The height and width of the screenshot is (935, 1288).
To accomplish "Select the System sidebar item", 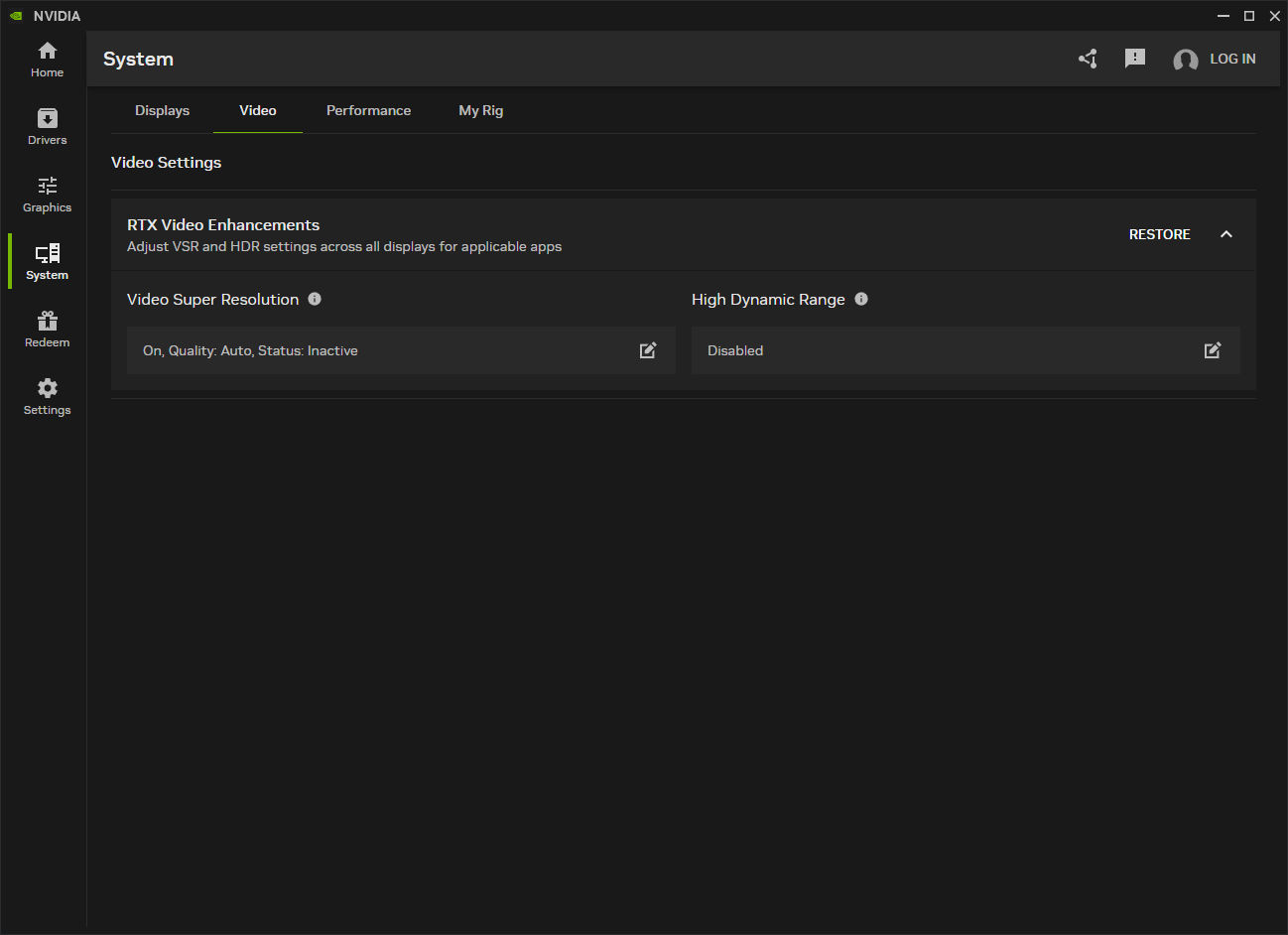I will pos(47,262).
